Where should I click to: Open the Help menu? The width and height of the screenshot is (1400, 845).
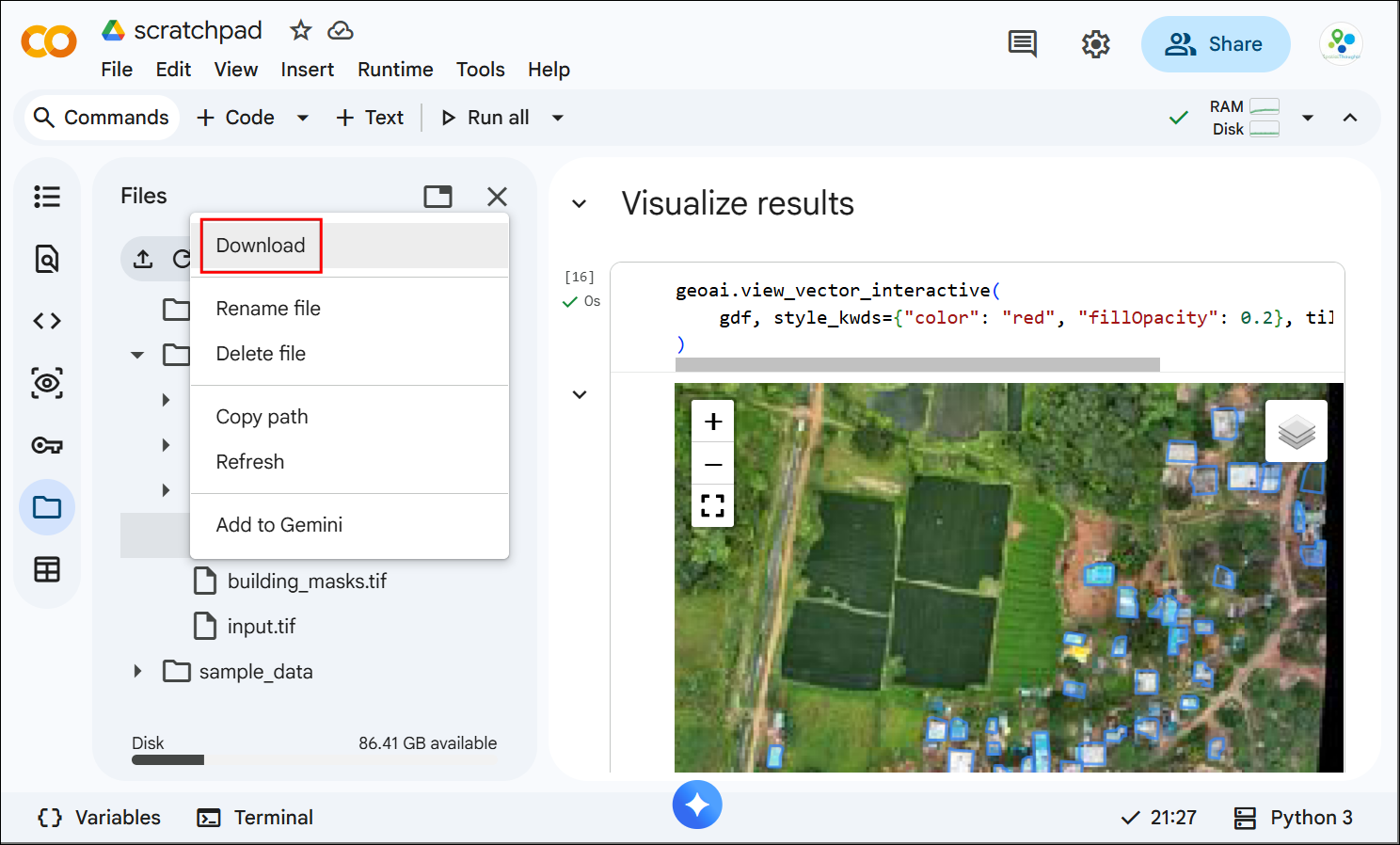549,70
